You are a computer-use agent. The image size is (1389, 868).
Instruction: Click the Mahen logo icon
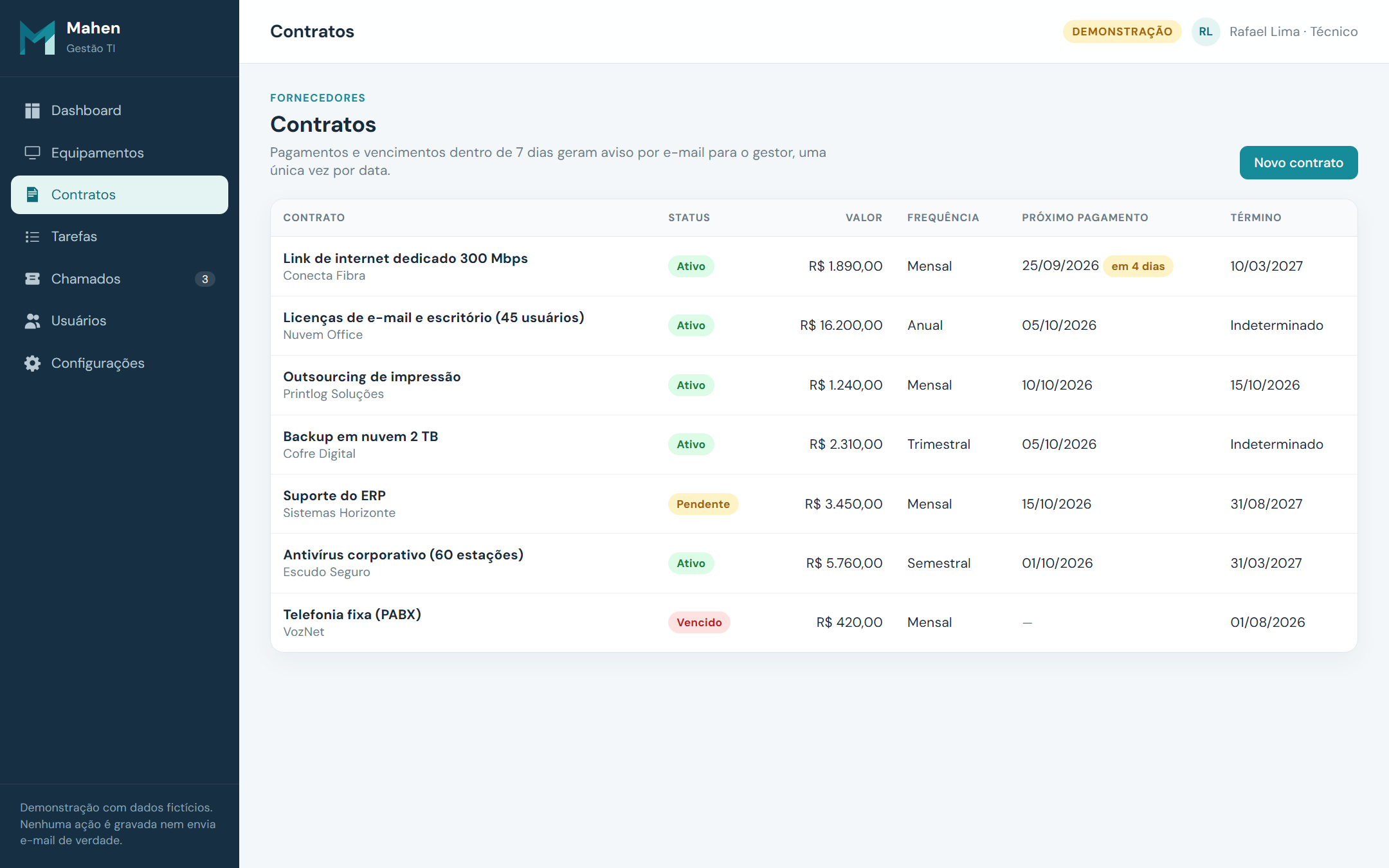[x=37, y=38]
